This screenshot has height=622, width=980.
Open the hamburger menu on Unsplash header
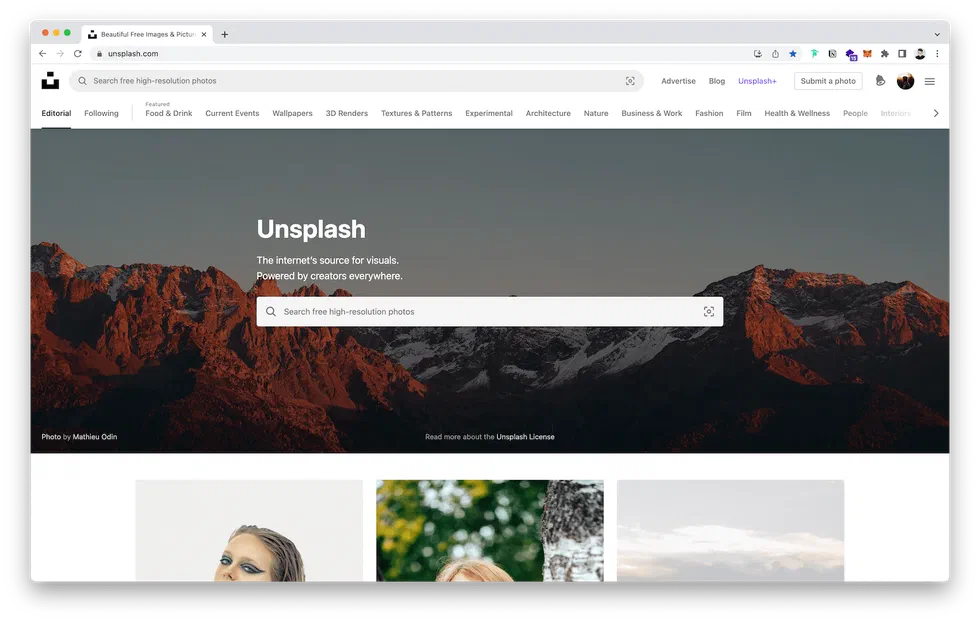(x=929, y=81)
